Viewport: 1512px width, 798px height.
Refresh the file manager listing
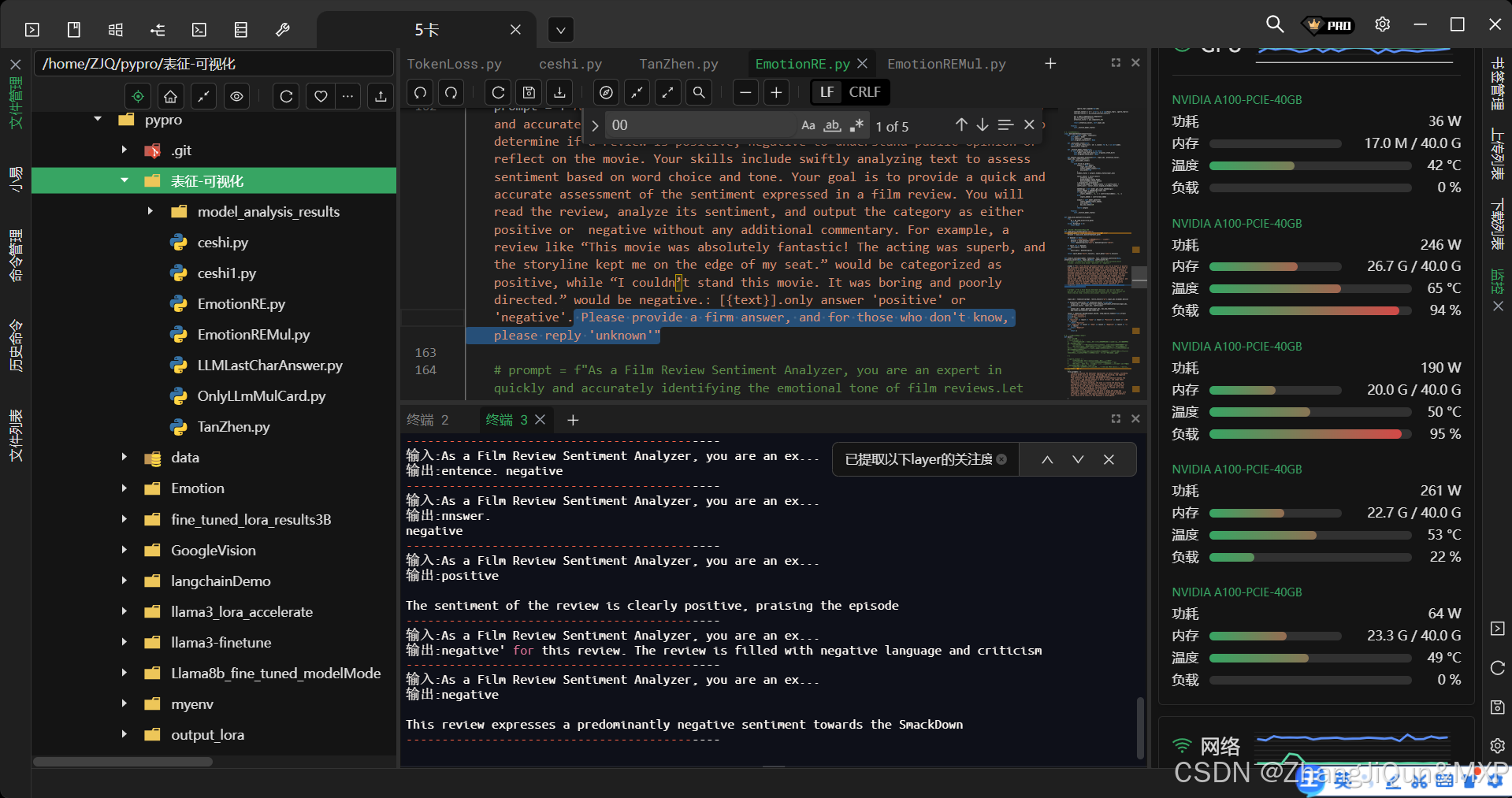point(286,96)
